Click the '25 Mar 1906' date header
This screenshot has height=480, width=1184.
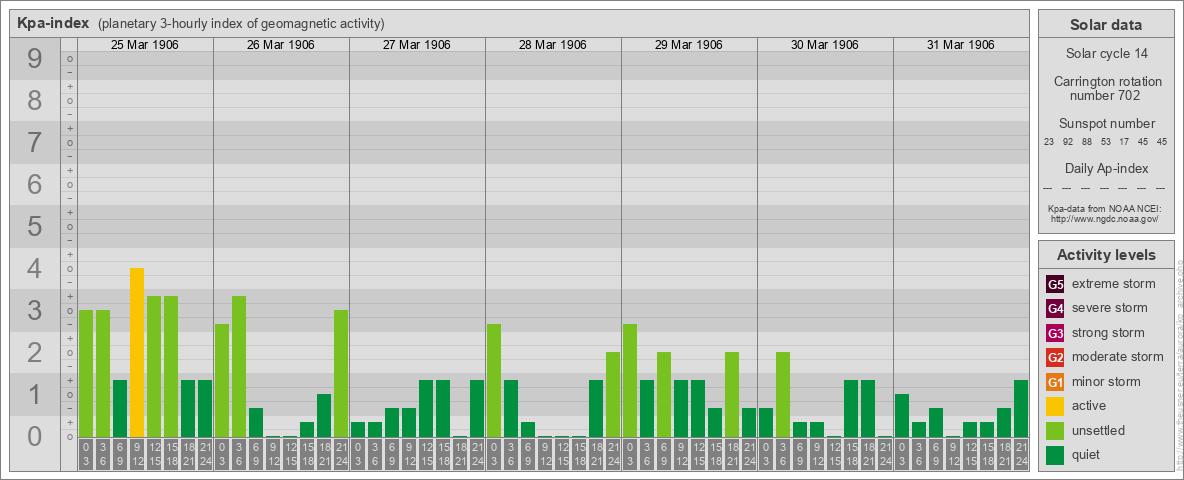click(145, 45)
